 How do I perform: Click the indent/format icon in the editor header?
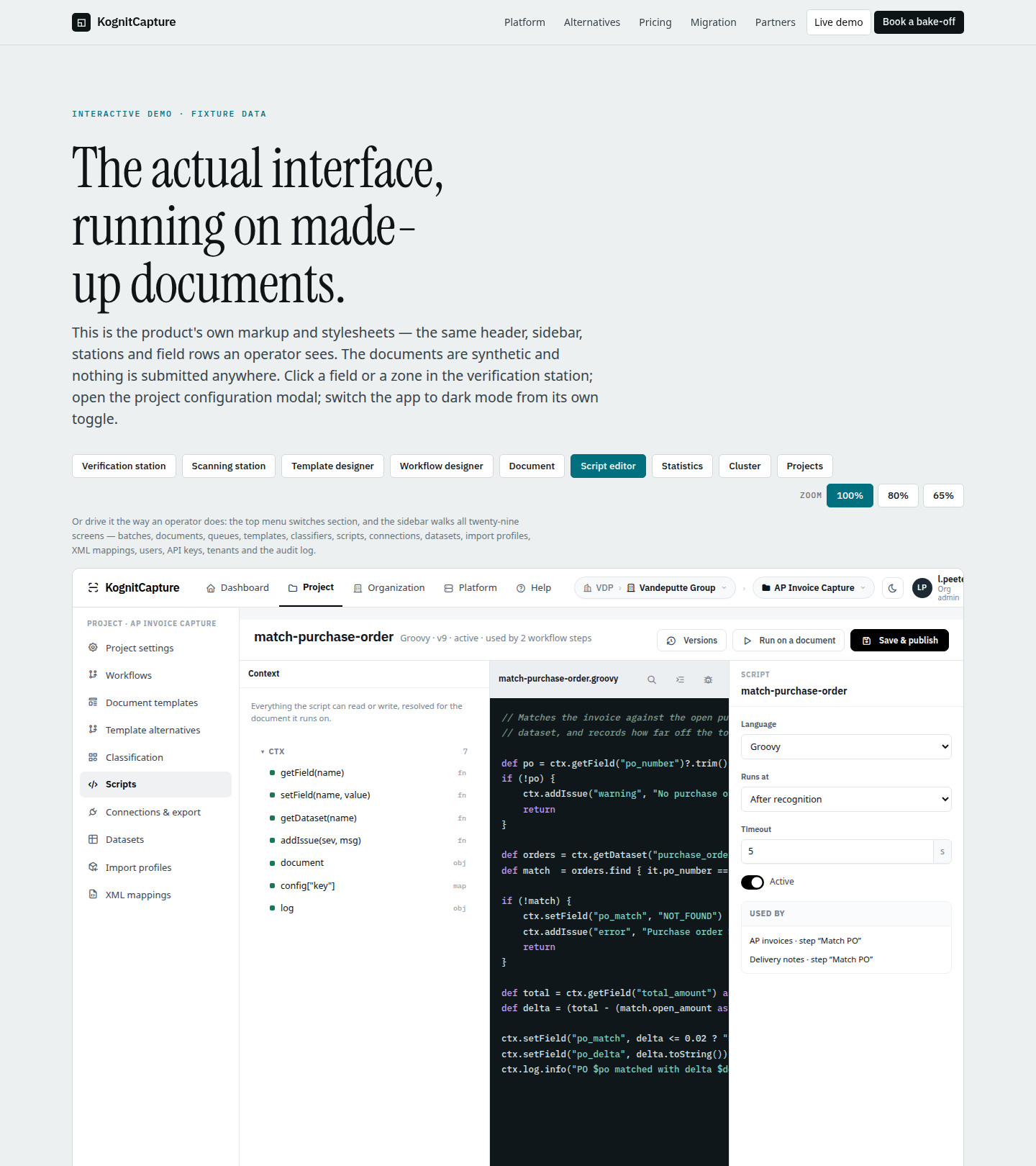[680, 679]
